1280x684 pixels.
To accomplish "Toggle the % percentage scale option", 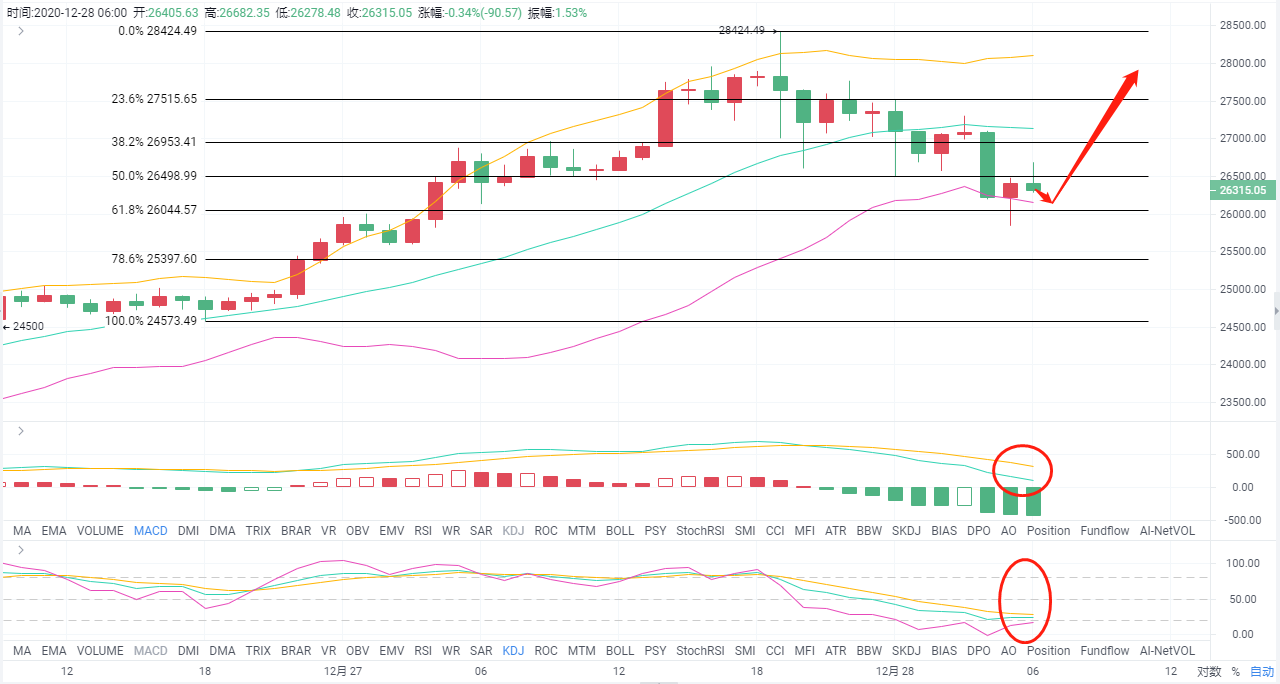I will [1235, 672].
